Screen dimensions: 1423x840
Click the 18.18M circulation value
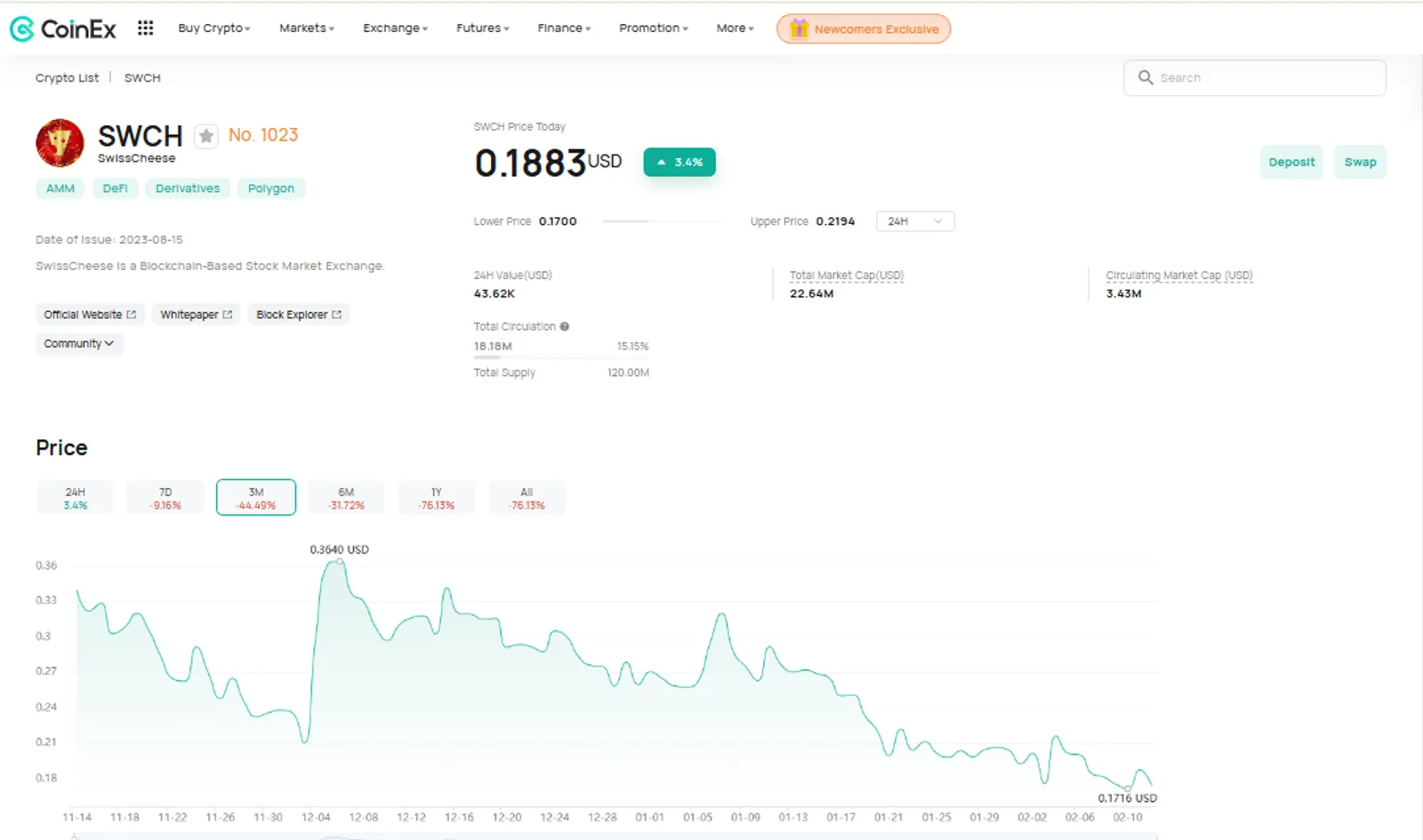pyautogui.click(x=493, y=347)
